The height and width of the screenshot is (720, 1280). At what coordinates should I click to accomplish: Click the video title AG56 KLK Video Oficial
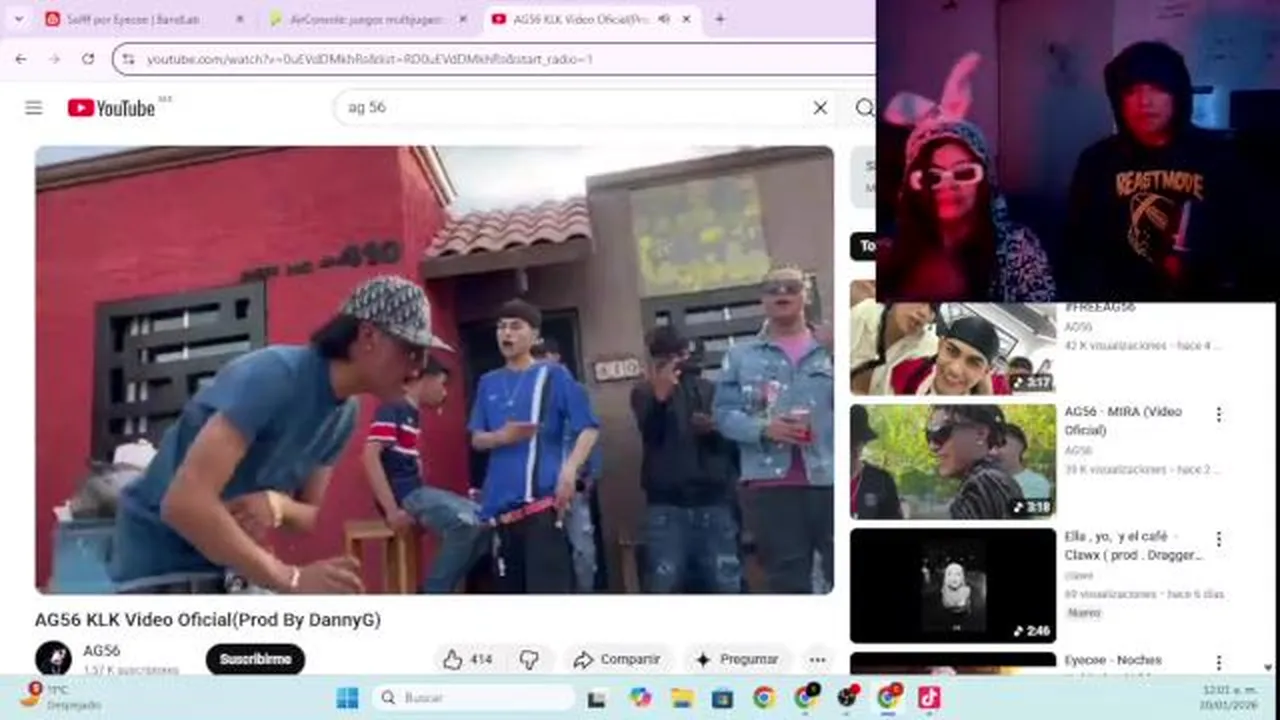tap(207, 620)
